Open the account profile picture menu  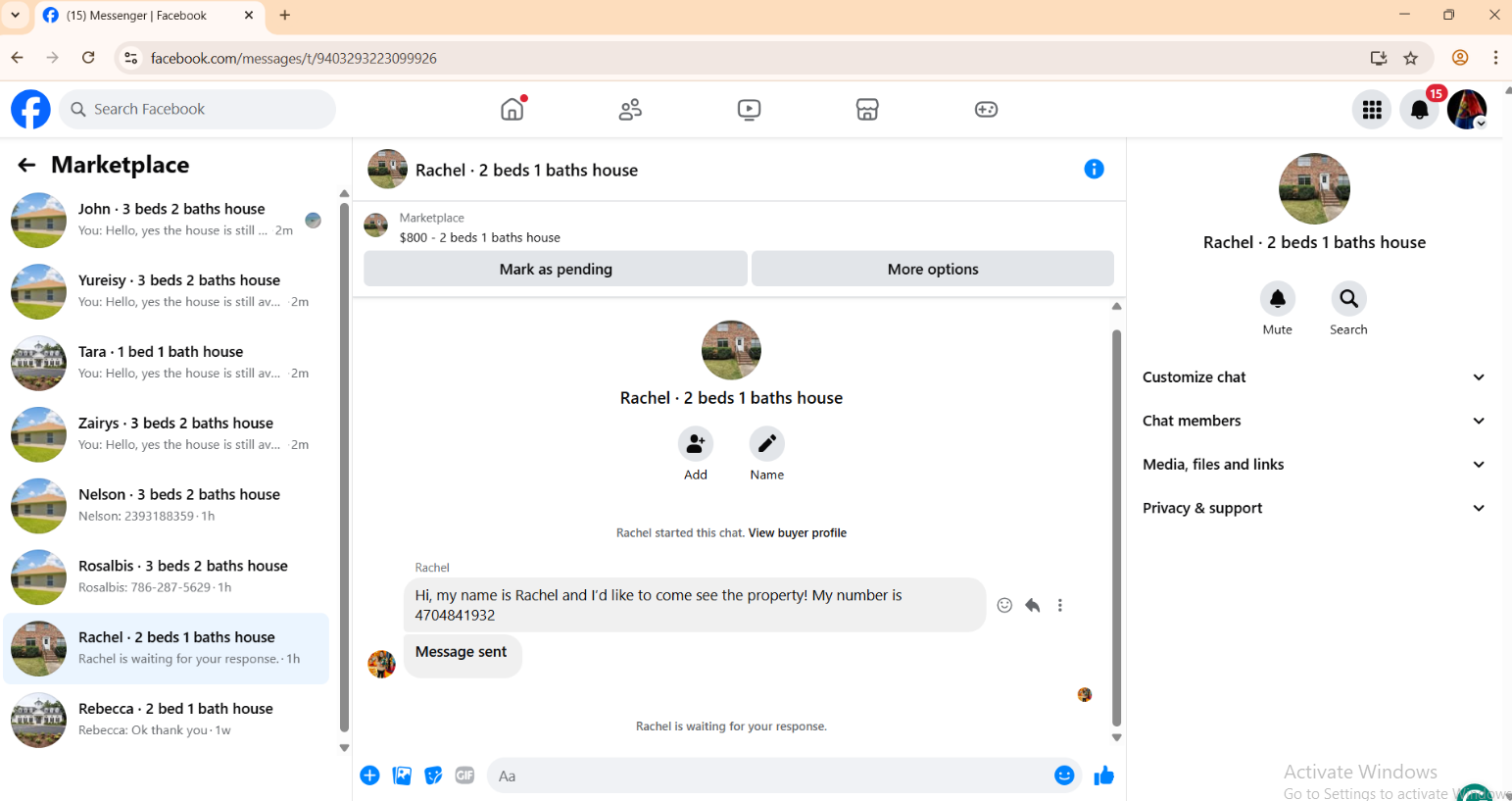(x=1467, y=110)
